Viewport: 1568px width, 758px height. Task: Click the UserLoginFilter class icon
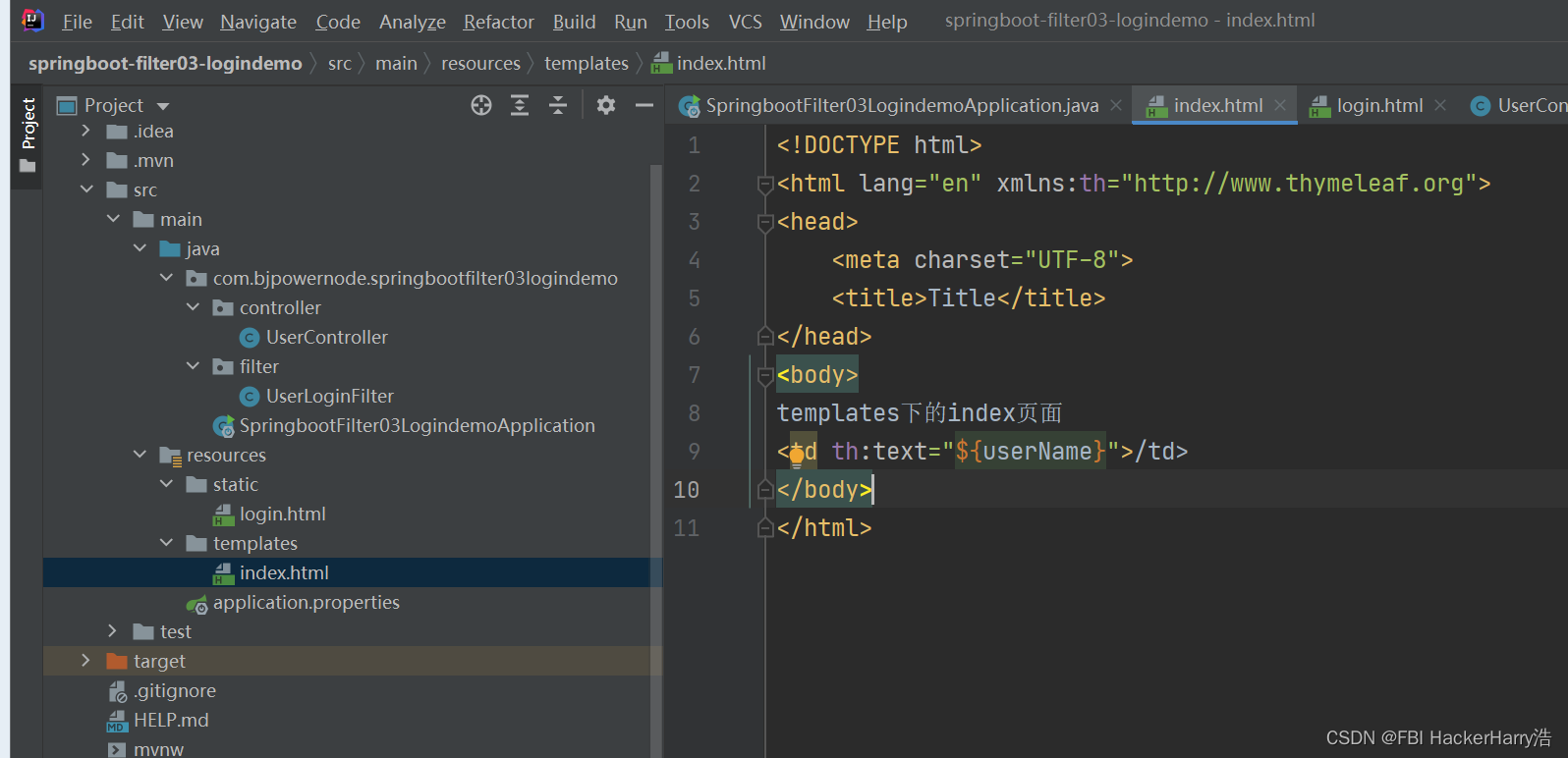click(250, 397)
